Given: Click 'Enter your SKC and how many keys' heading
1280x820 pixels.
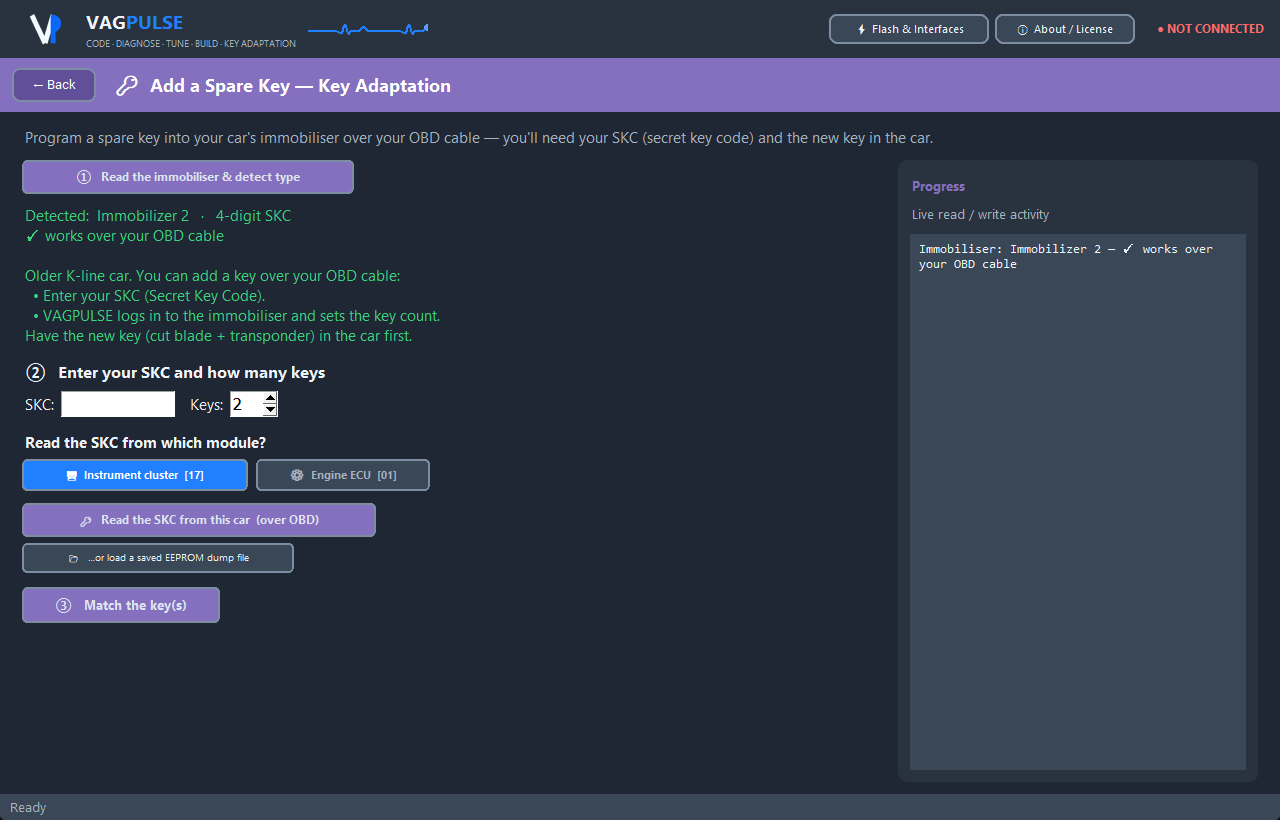Looking at the screenshot, I should pyautogui.click(x=191, y=372).
